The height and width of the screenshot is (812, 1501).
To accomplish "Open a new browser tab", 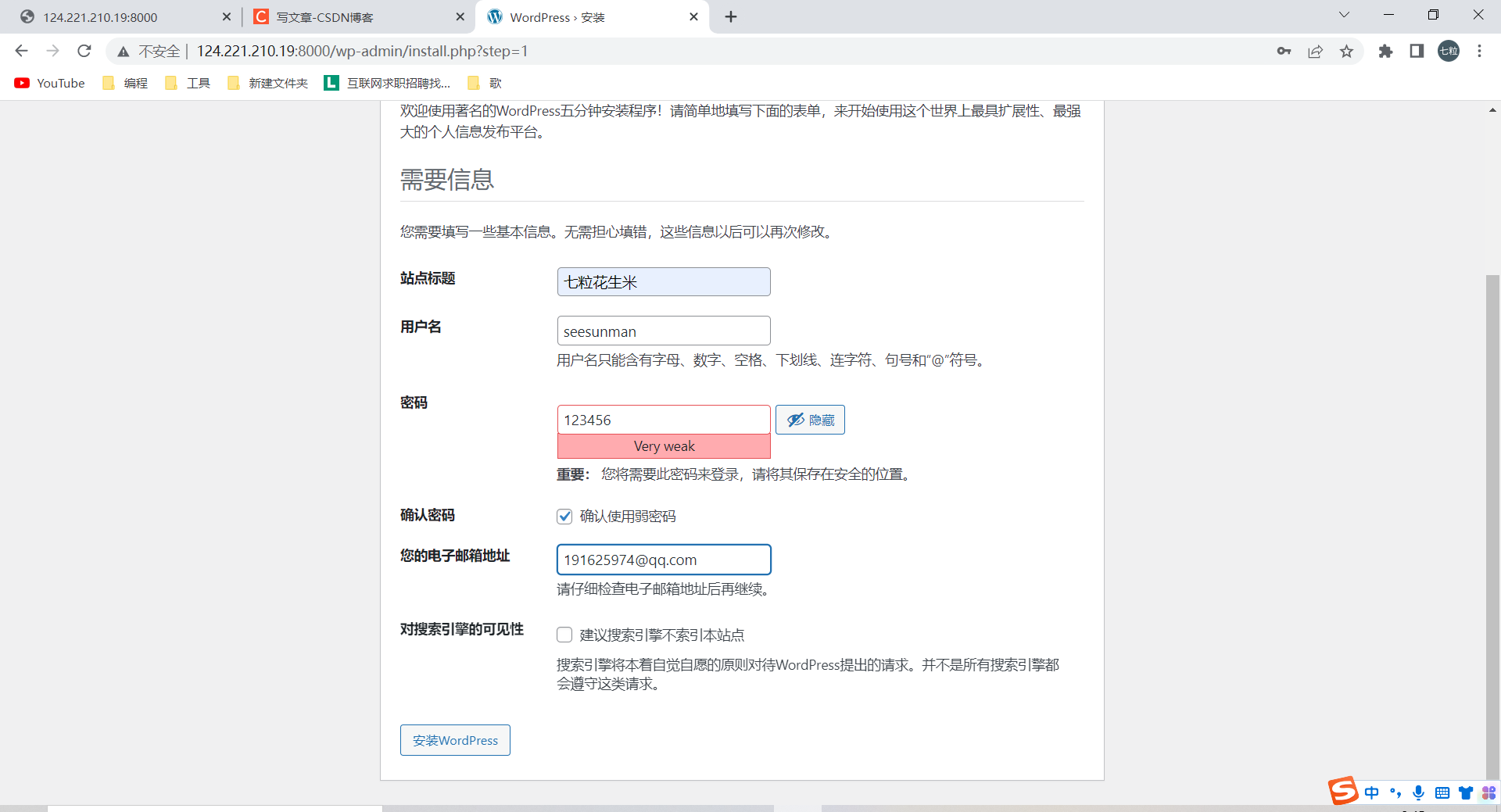I will coord(731,16).
